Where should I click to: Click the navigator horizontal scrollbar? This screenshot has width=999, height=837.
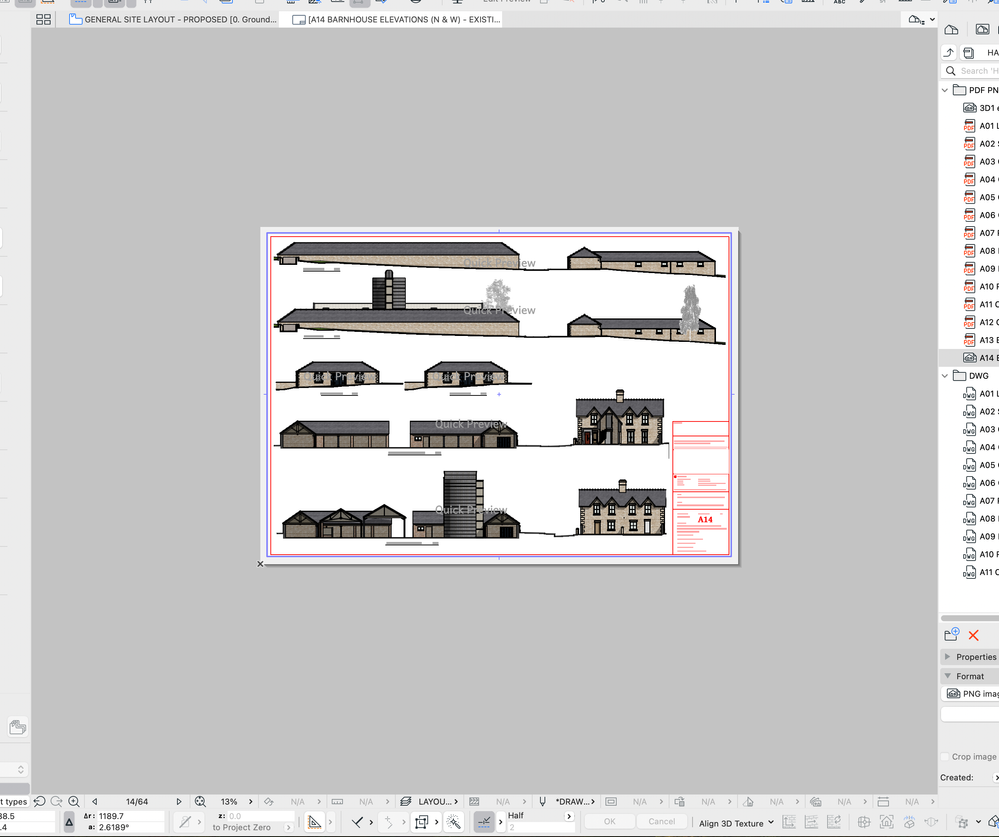(x=970, y=618)
